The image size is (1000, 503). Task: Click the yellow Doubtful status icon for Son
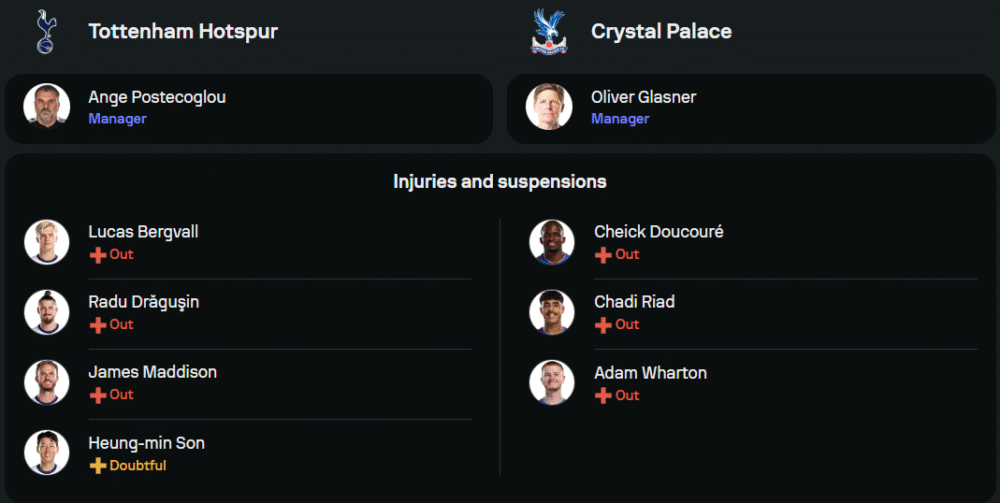[x=97, y=466]
